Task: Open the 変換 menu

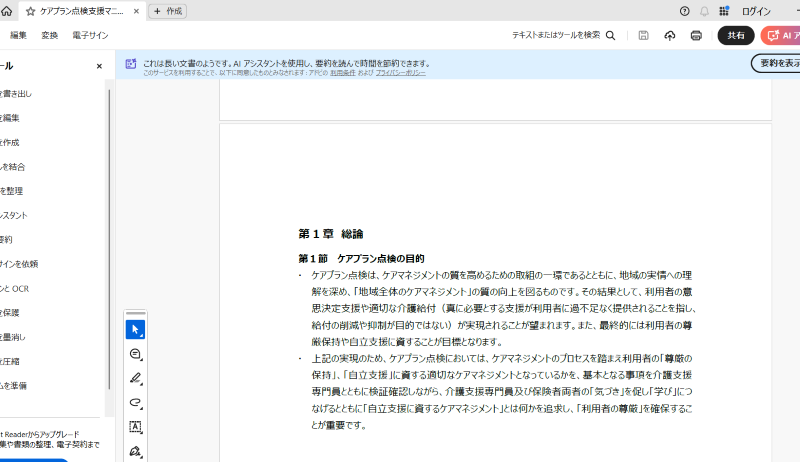Action: (x=50, y=35)
